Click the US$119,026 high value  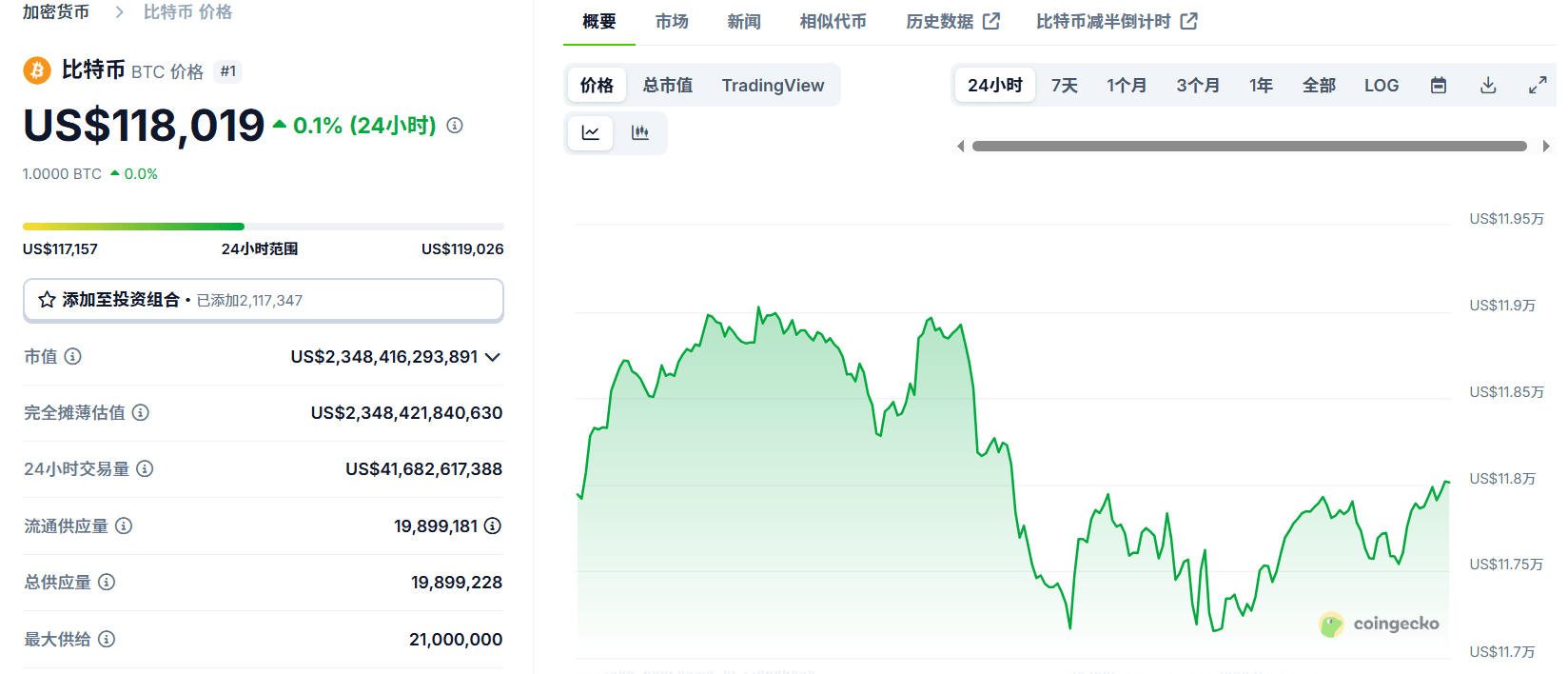tap(462, 248)
